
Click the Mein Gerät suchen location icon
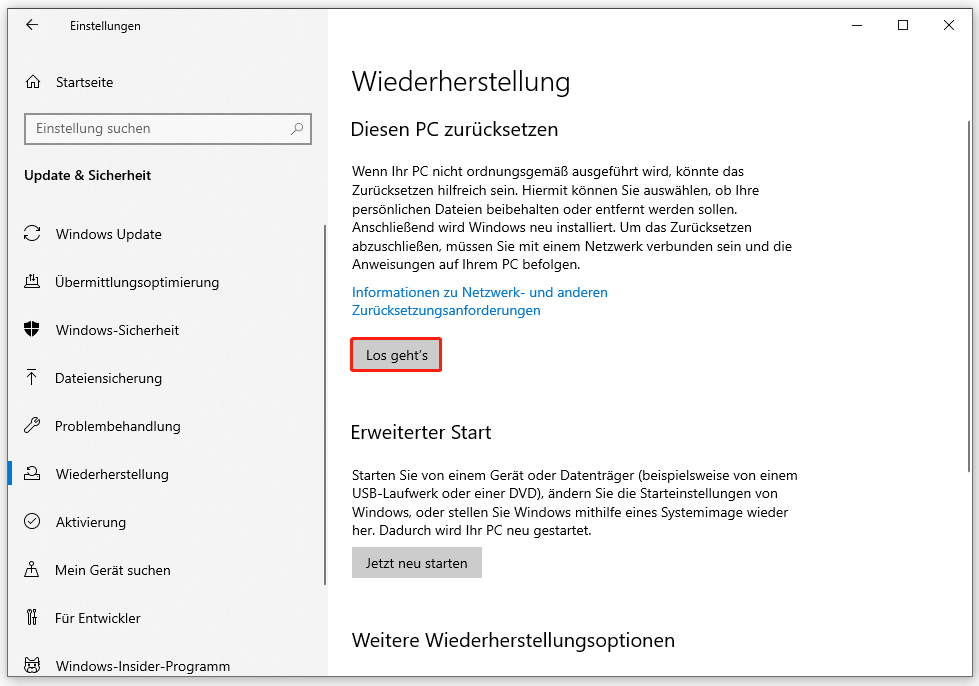(33, 569)
